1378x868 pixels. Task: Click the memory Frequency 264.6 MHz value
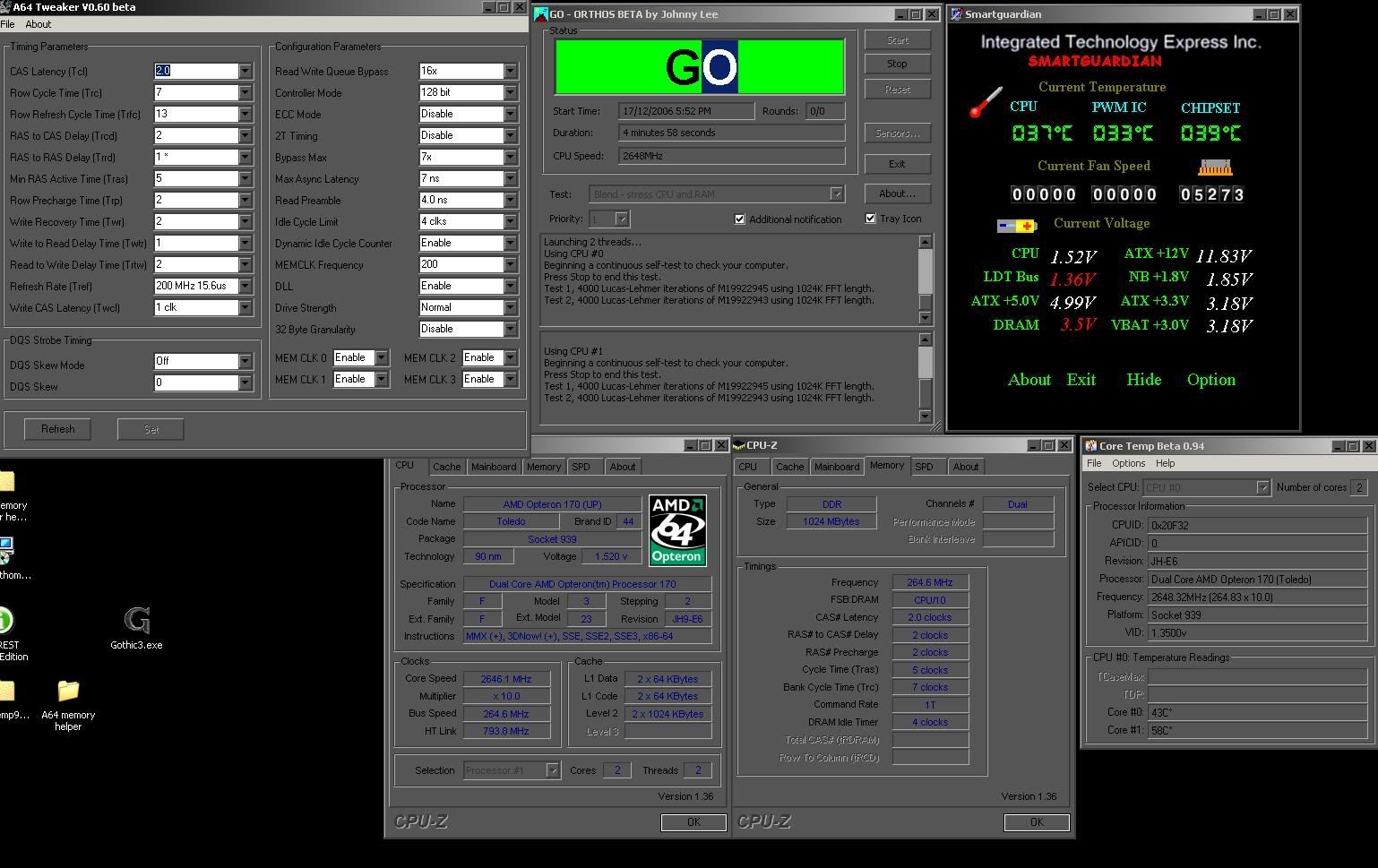click(x=930, y=582)
